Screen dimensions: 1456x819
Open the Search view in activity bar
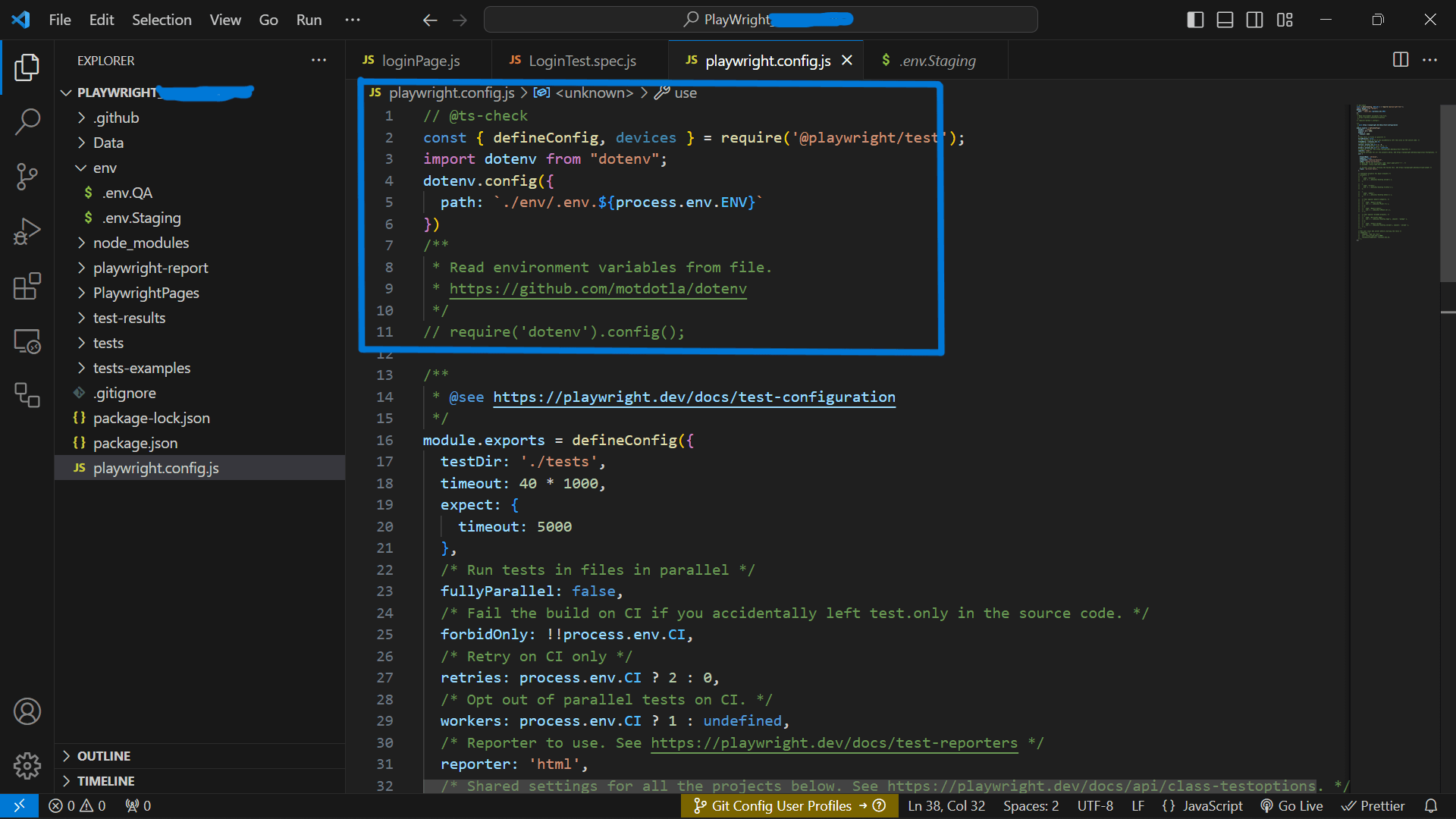coord(27,122)
